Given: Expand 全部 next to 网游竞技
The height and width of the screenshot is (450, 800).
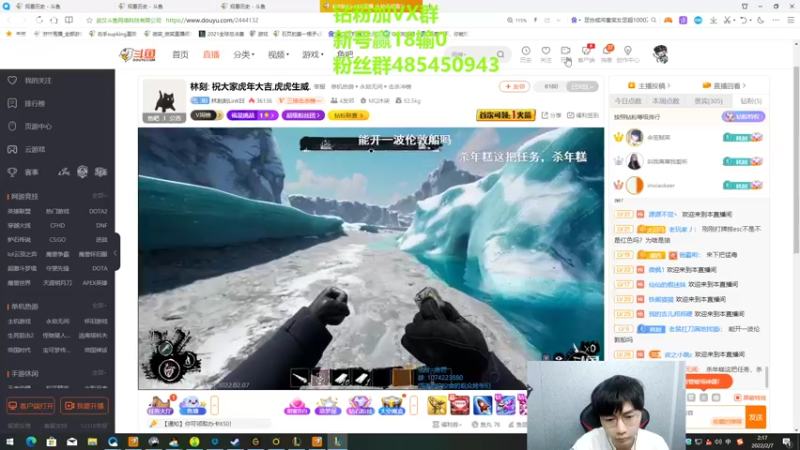Looking at the screenshot, I should point(99,196).
